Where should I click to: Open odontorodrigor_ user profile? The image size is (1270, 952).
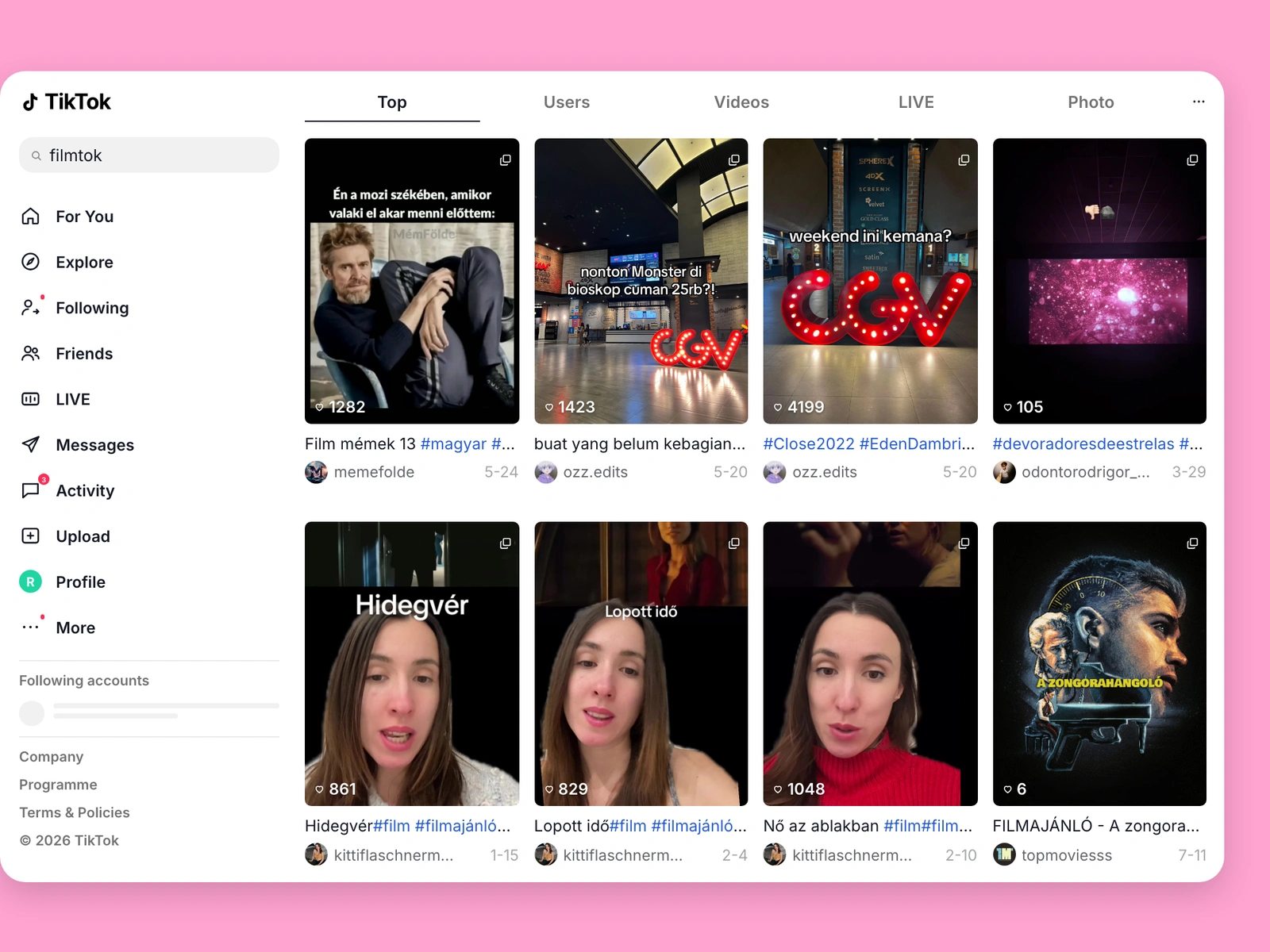point(1085,472)
